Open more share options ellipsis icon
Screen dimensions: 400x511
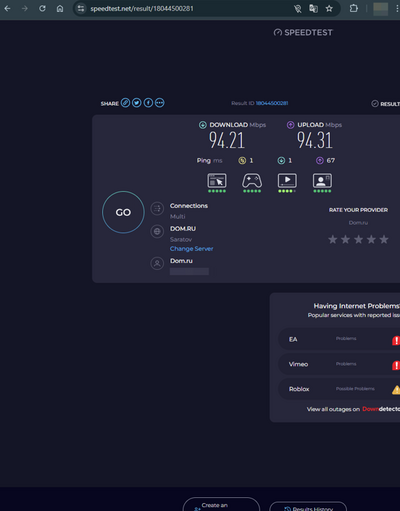click(160, 103)
